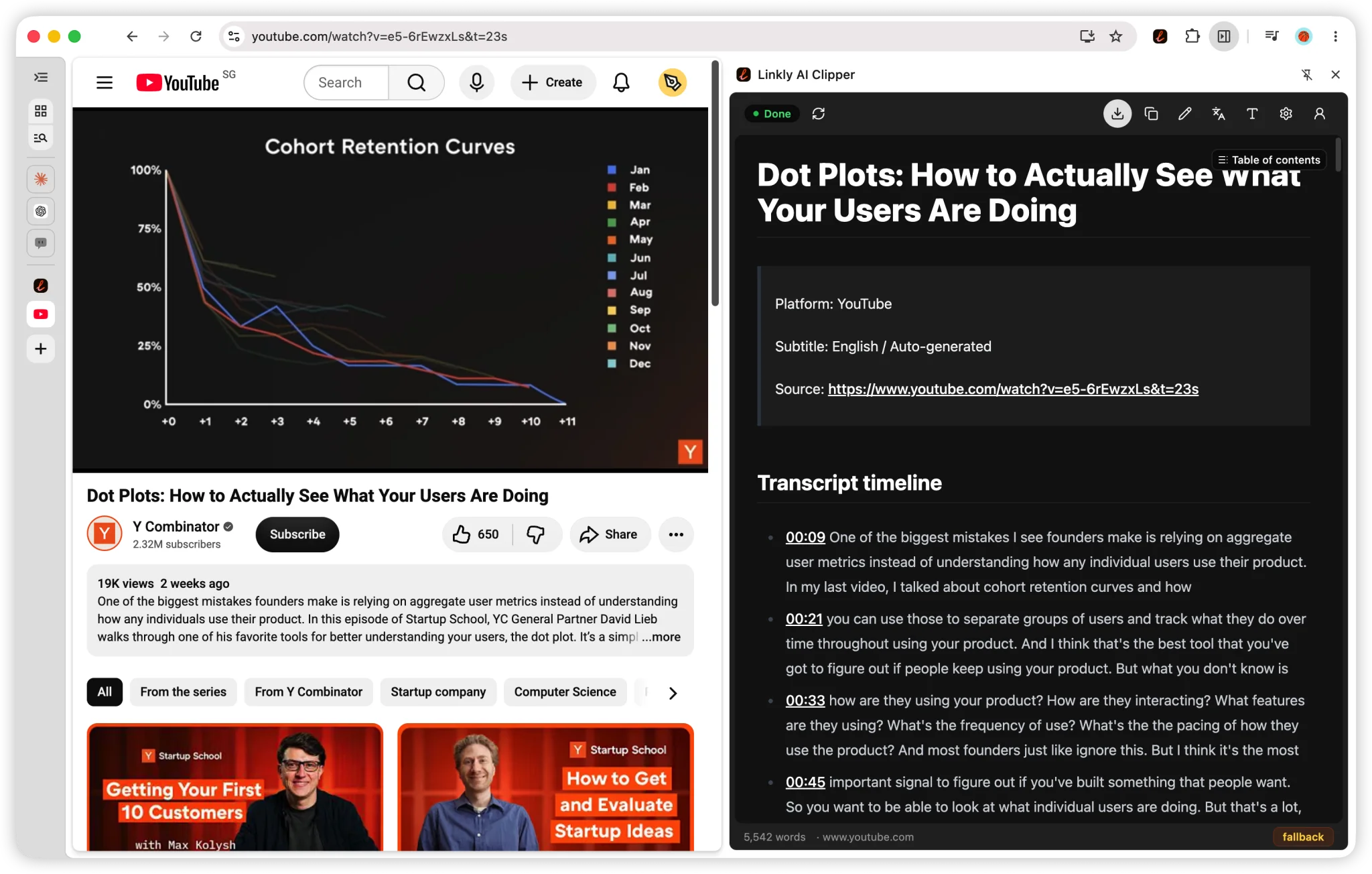Subscribe to Y Combinator

click(297, 534)
